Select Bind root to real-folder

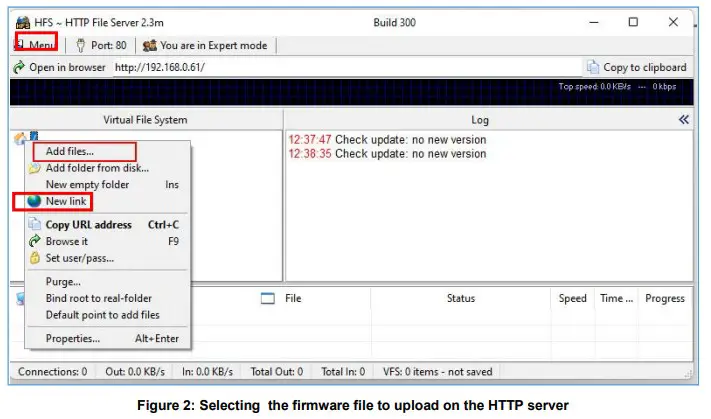(x=99, y=298)
